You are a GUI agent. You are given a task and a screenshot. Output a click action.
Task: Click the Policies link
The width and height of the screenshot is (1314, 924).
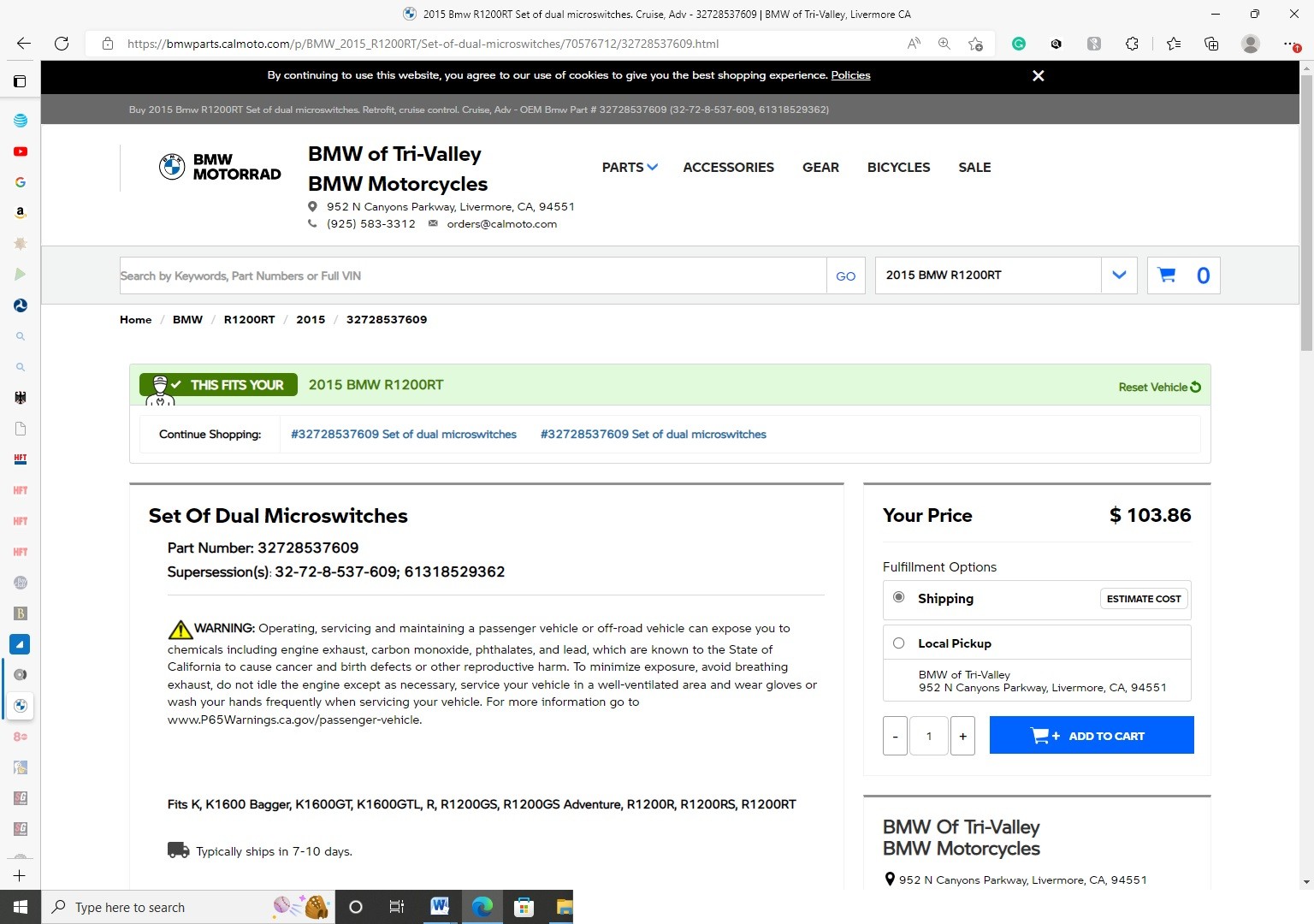pos(850,75)
